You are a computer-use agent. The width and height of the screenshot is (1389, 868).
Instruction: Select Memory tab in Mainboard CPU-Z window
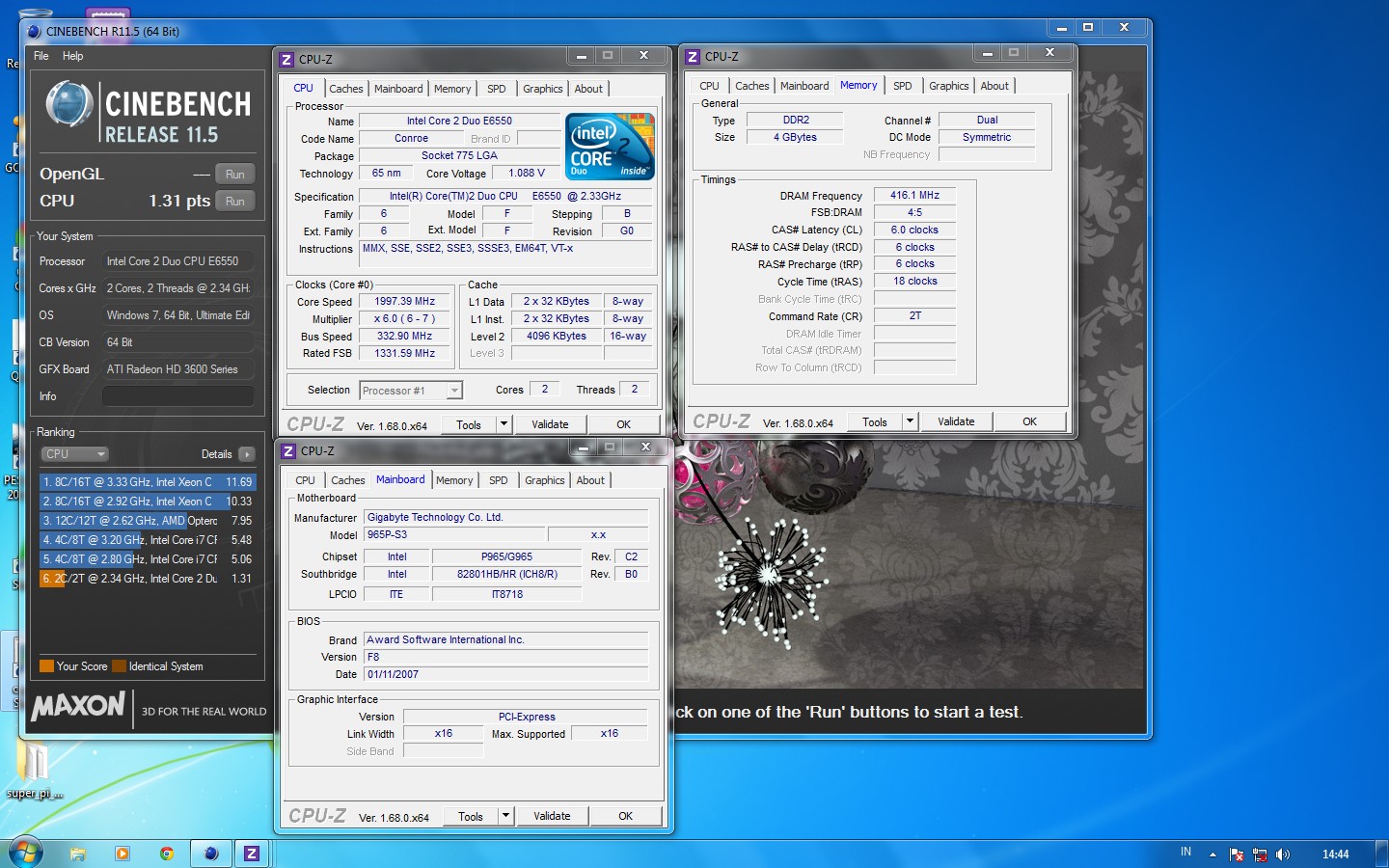pos(454,480)
